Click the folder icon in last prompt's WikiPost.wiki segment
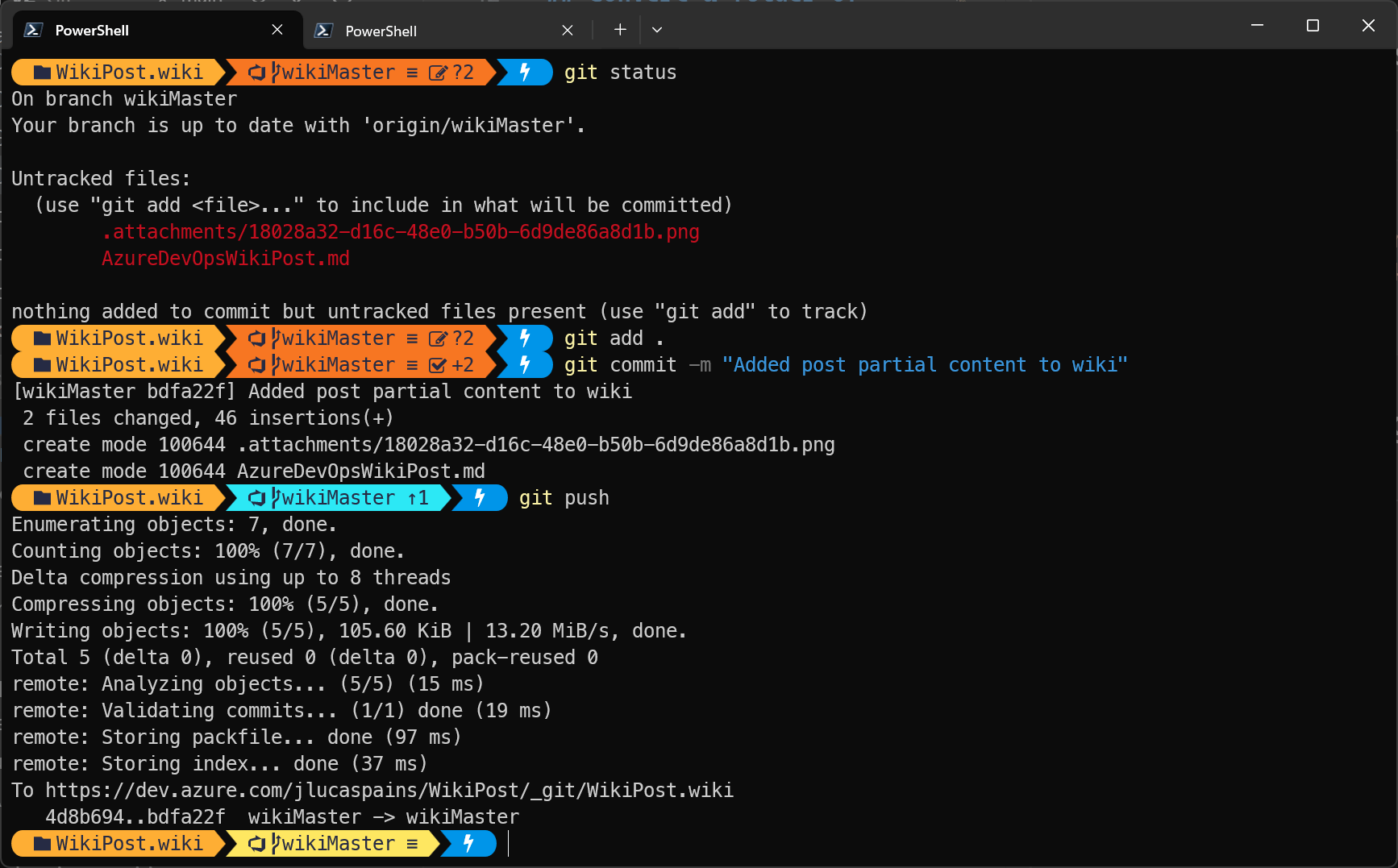 [42, 844]
